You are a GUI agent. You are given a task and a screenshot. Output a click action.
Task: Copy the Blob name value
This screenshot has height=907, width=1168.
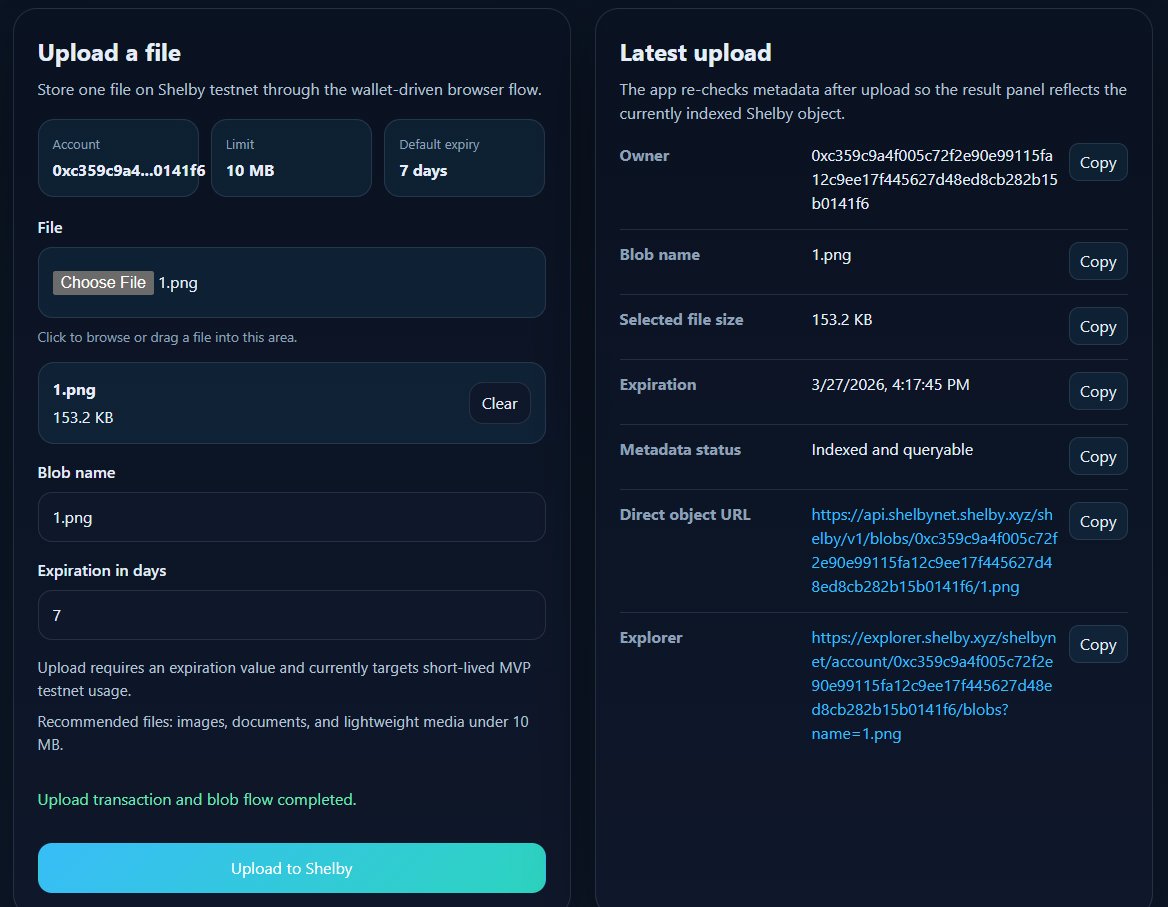pos(1098,261)
